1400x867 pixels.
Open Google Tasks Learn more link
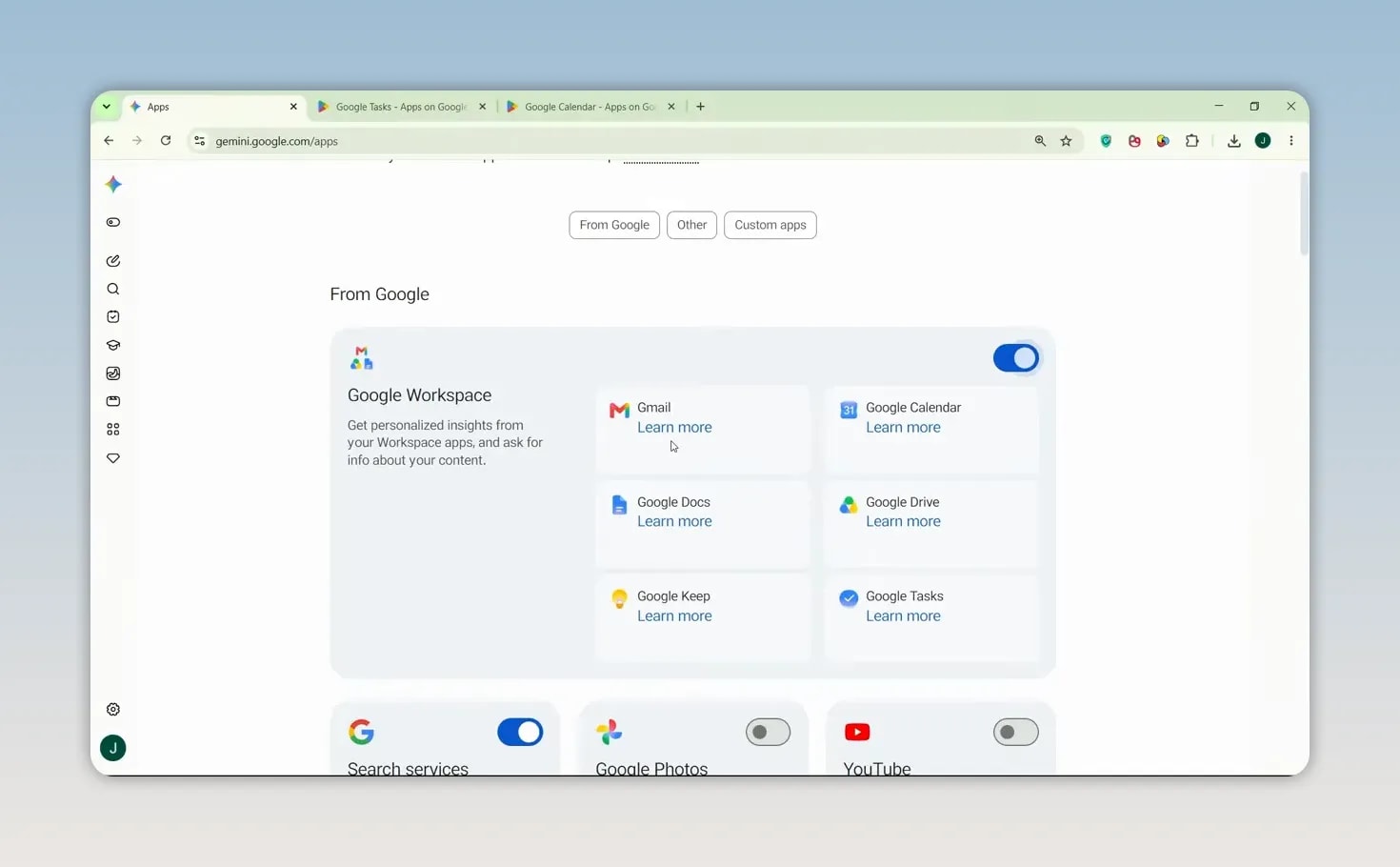pyautogui.click(x=903, y=615)
